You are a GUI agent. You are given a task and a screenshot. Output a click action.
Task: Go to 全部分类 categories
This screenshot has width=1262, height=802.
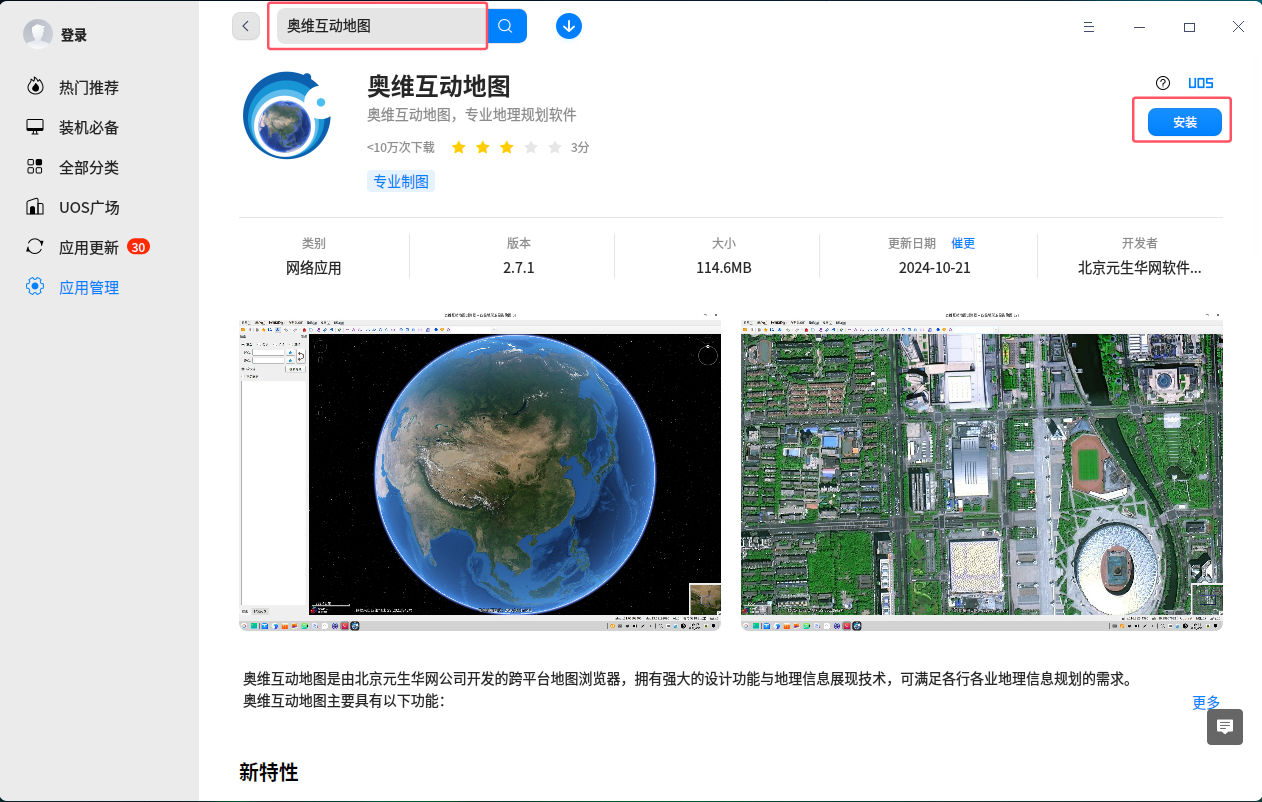[89, 167]
